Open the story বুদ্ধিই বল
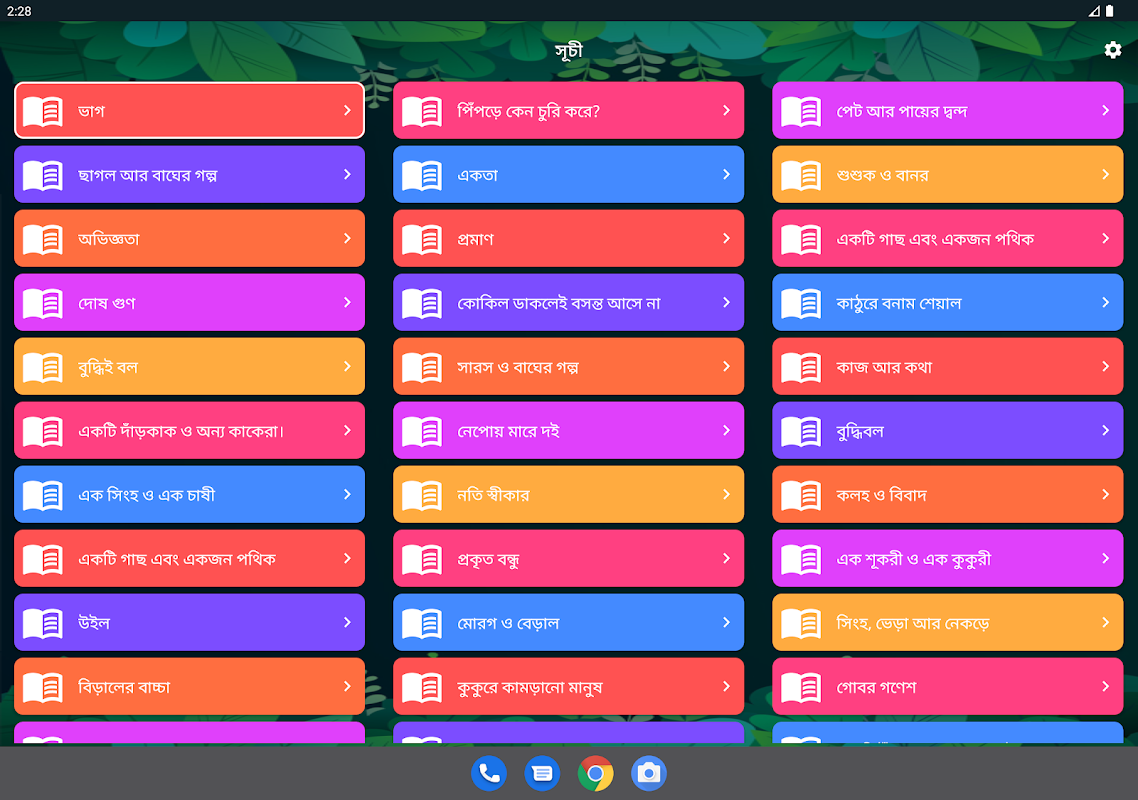Viewport: 1138px width, 800px height. click(189, 366)
